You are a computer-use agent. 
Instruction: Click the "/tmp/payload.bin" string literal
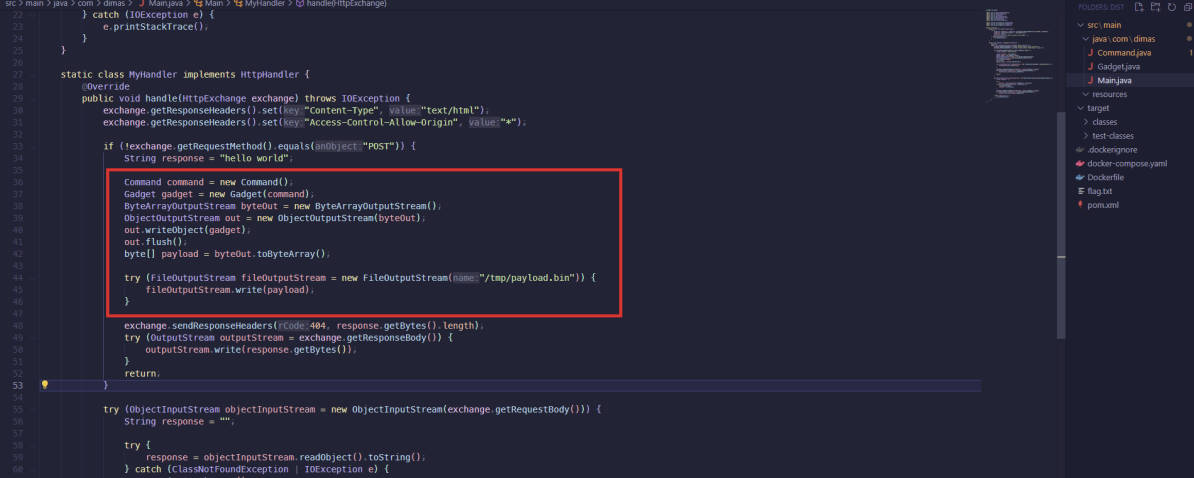tap(528, 277)
